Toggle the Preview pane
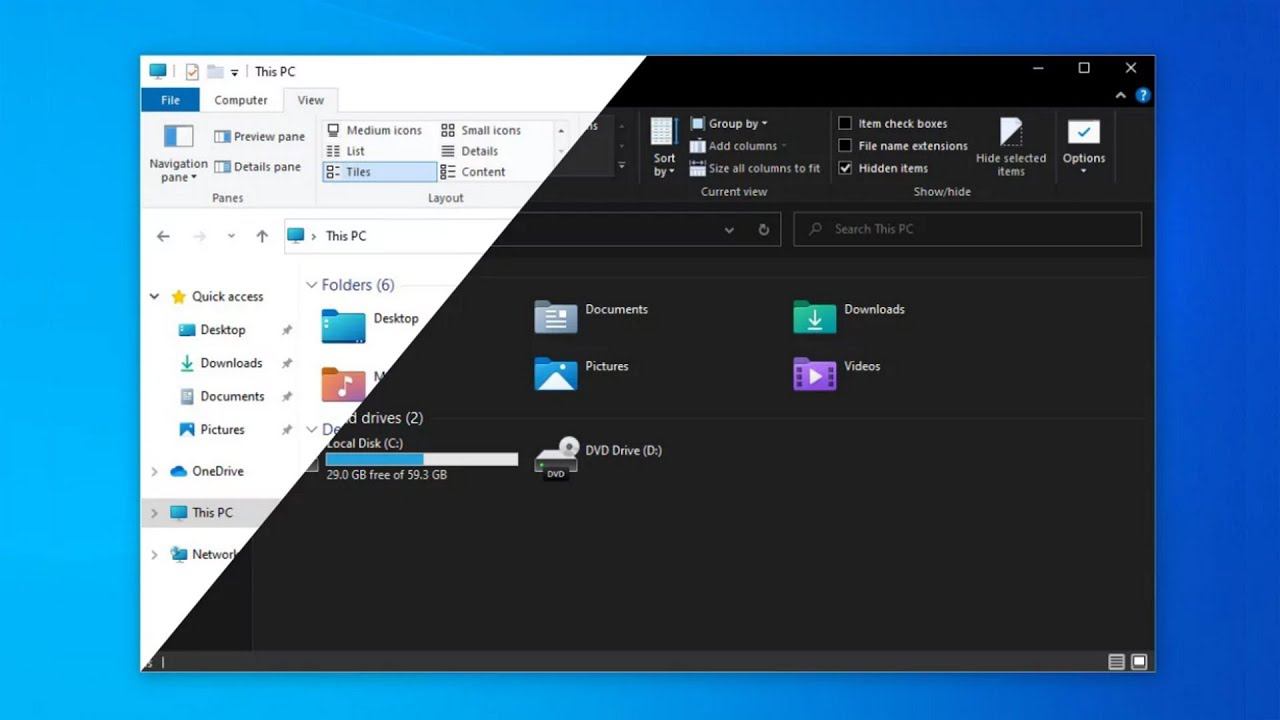Image resolution: width=1280 pixels, height=720 pixels. coord(259,136)
